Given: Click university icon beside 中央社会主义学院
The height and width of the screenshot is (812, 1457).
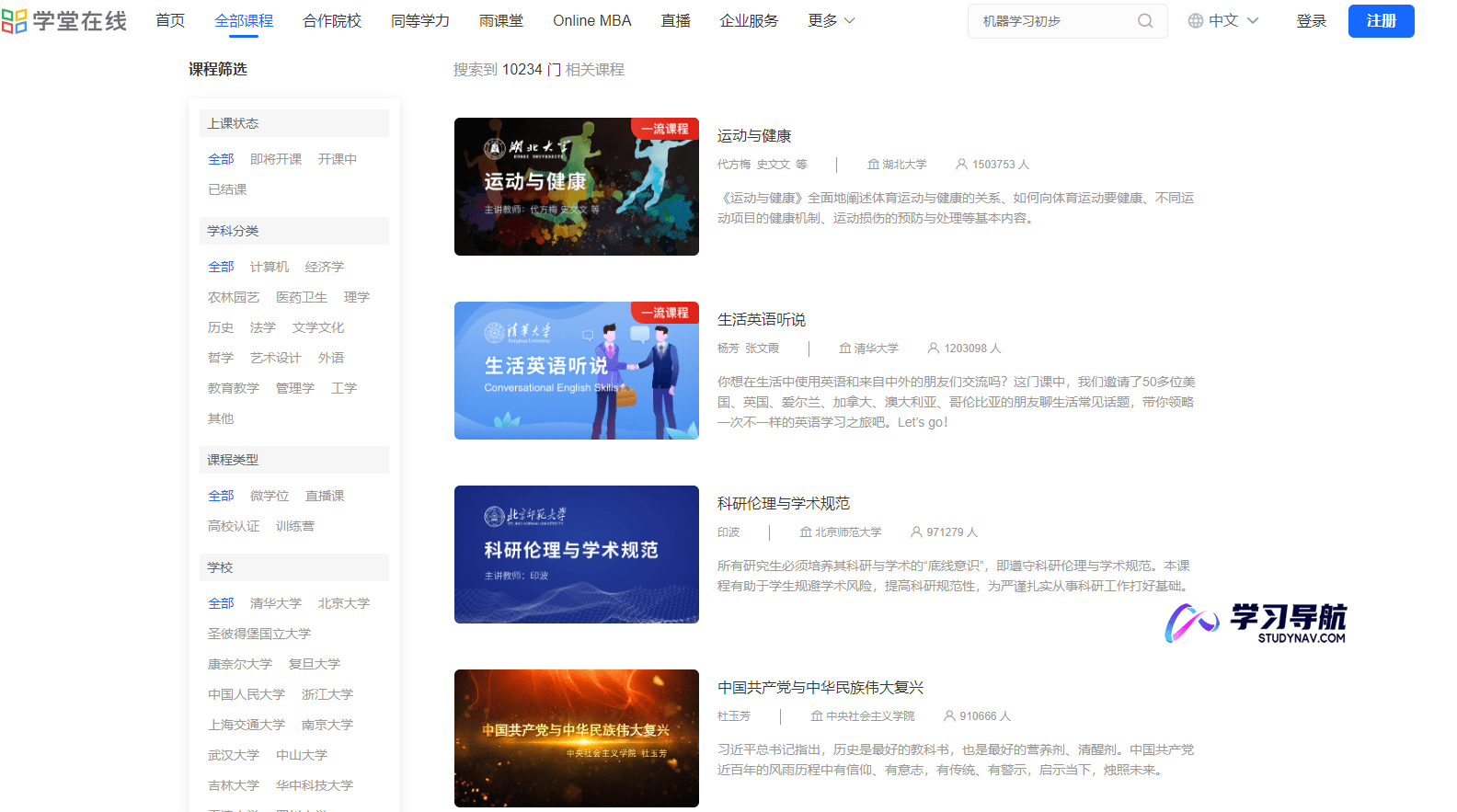Looking at the screenshot, I should (x=816, y=716).
